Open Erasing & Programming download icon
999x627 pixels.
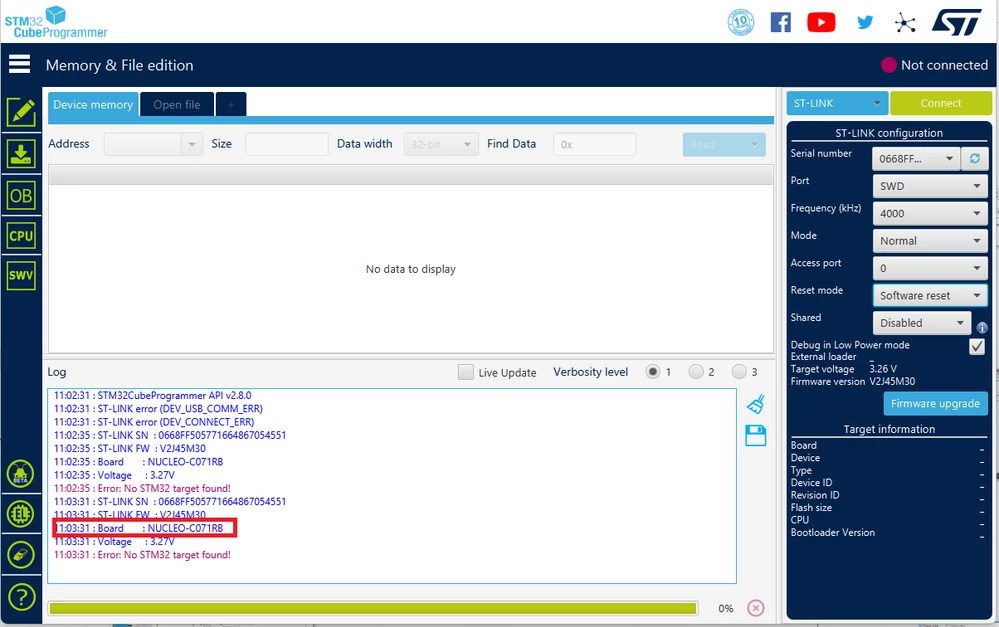(21, 154)
